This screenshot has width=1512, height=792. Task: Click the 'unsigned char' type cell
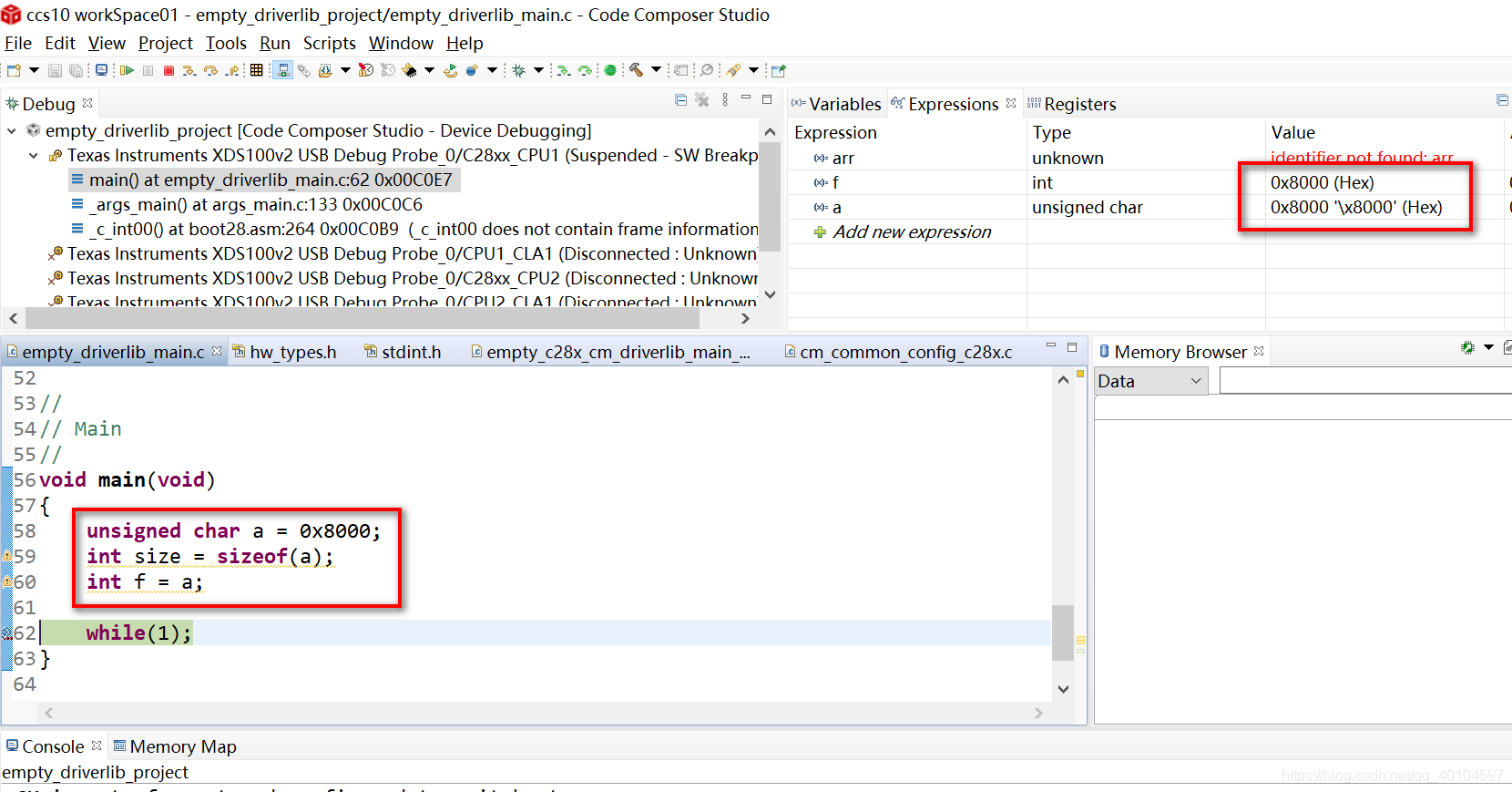pyautogui.click(x=1087, y=208)
